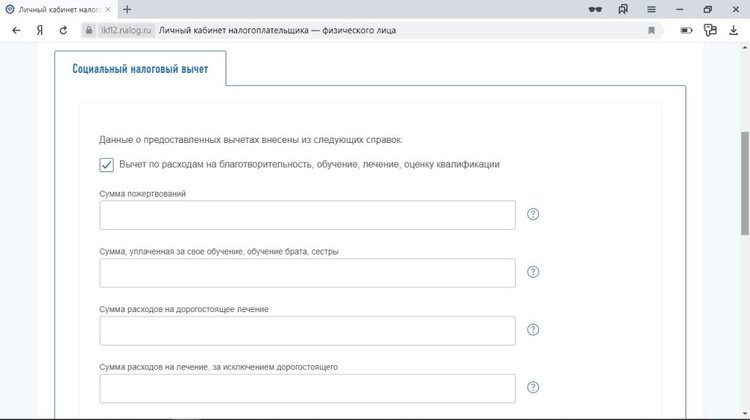Viewport: 750px width, 420px height.
Task: Click the scrollbar up arrow
Action: [x=745, y=47]
